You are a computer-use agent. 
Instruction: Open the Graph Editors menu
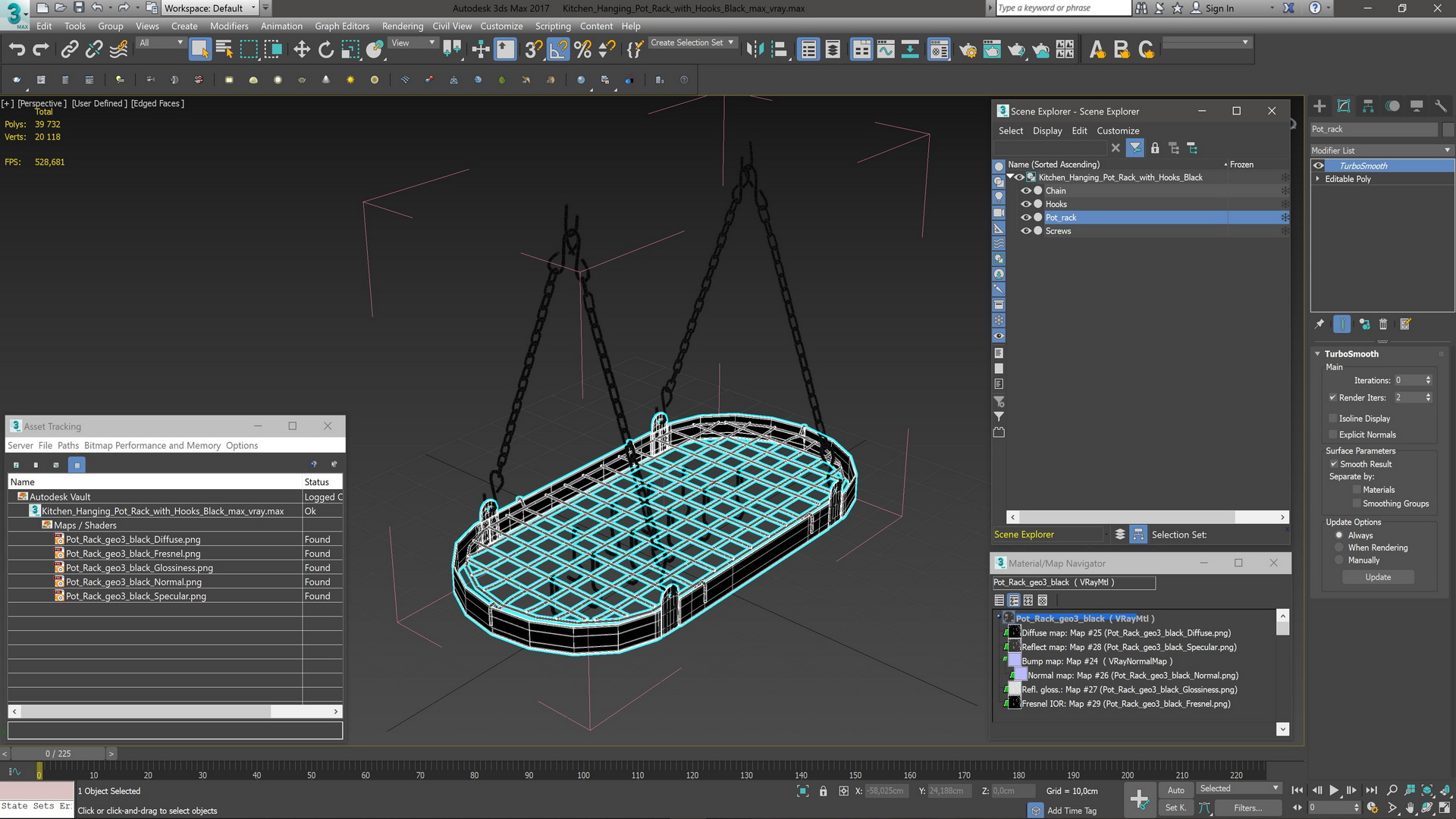pos(342,26)
